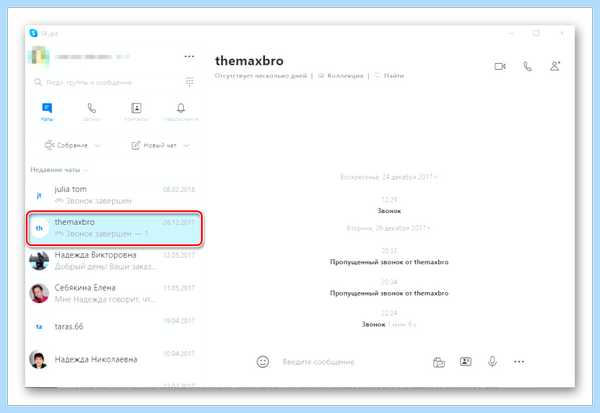Click the Найти link in the chat header
This screenshot has width=600, height=413.
[389, 76]
